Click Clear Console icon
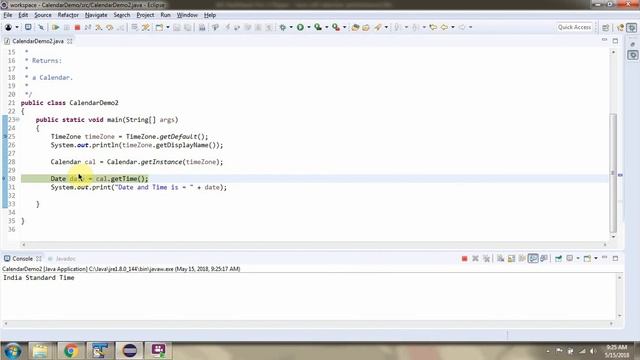Viewport: 640px width, 360px height. point(500,258)
